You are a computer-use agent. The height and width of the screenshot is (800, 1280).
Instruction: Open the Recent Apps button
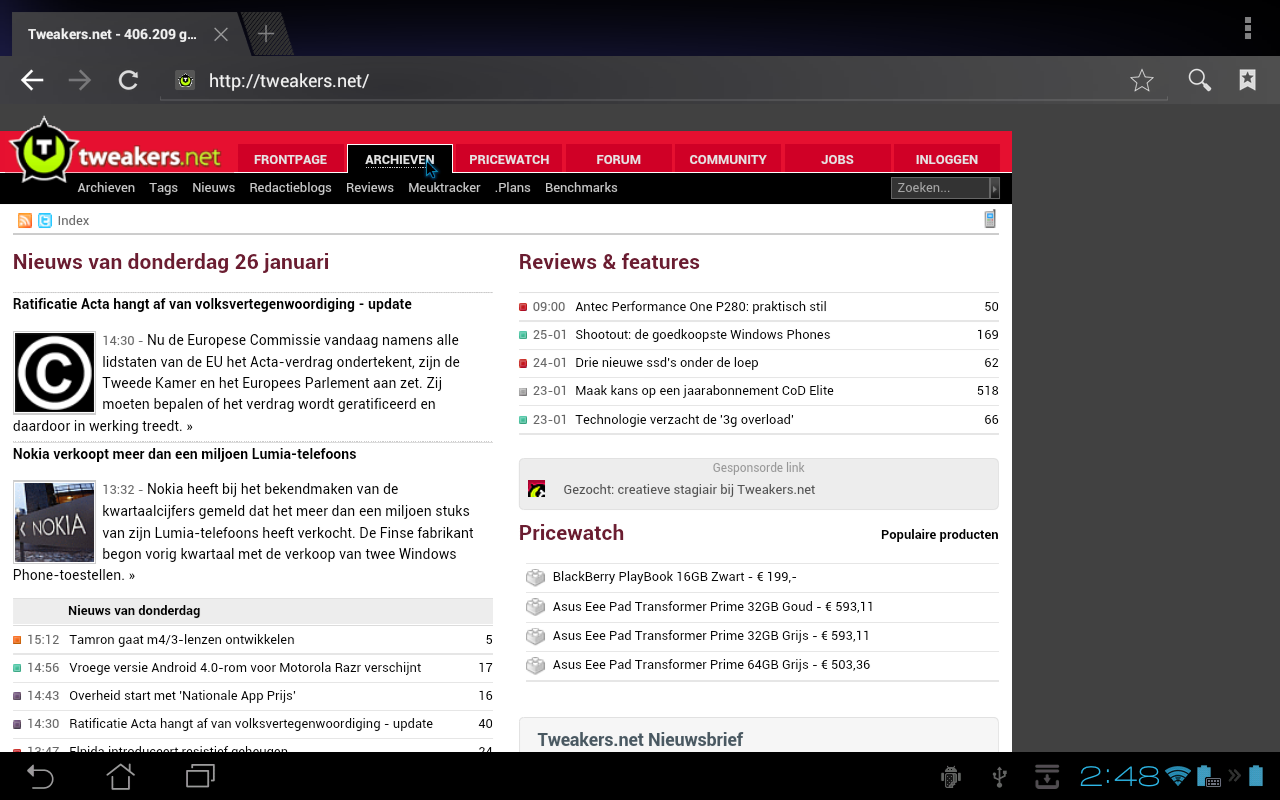point(200,776)
